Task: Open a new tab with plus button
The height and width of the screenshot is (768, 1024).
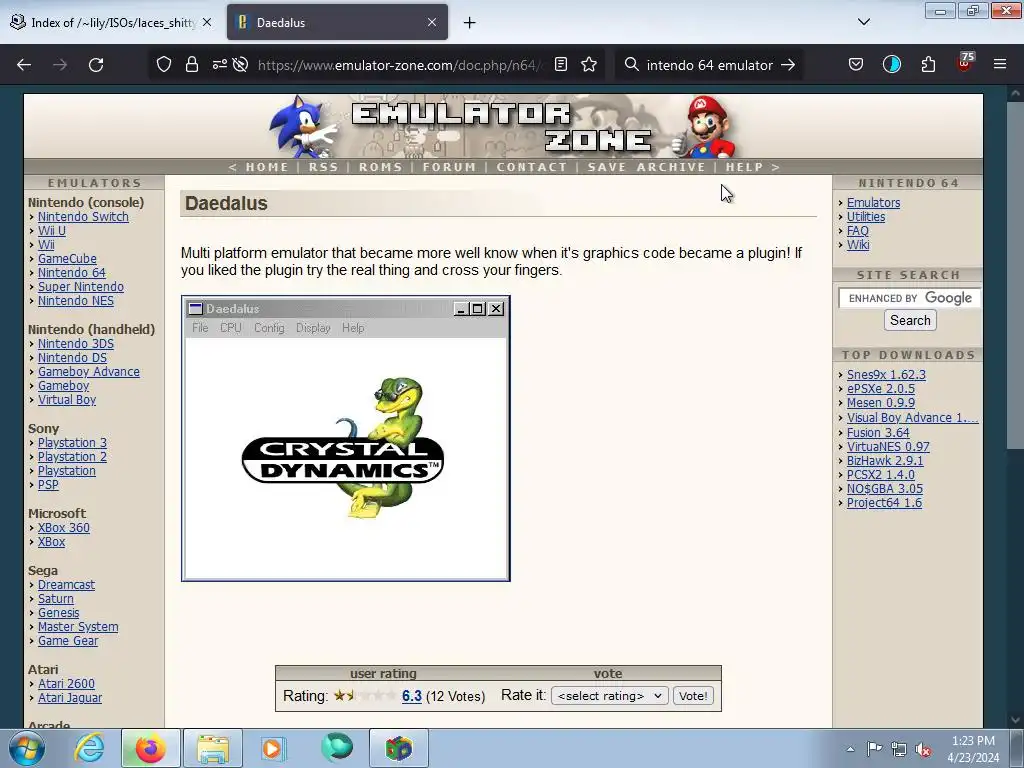Action: click(470, 23)
